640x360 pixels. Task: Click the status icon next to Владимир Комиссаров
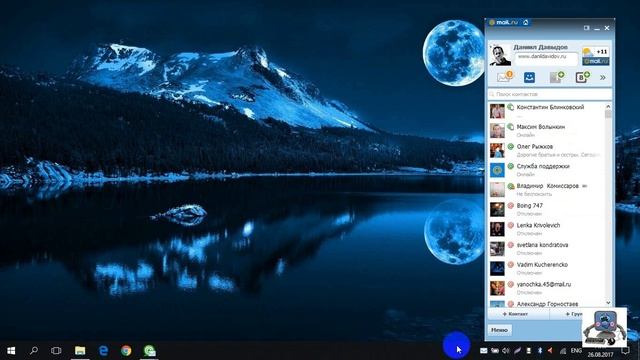click(510, 186)
